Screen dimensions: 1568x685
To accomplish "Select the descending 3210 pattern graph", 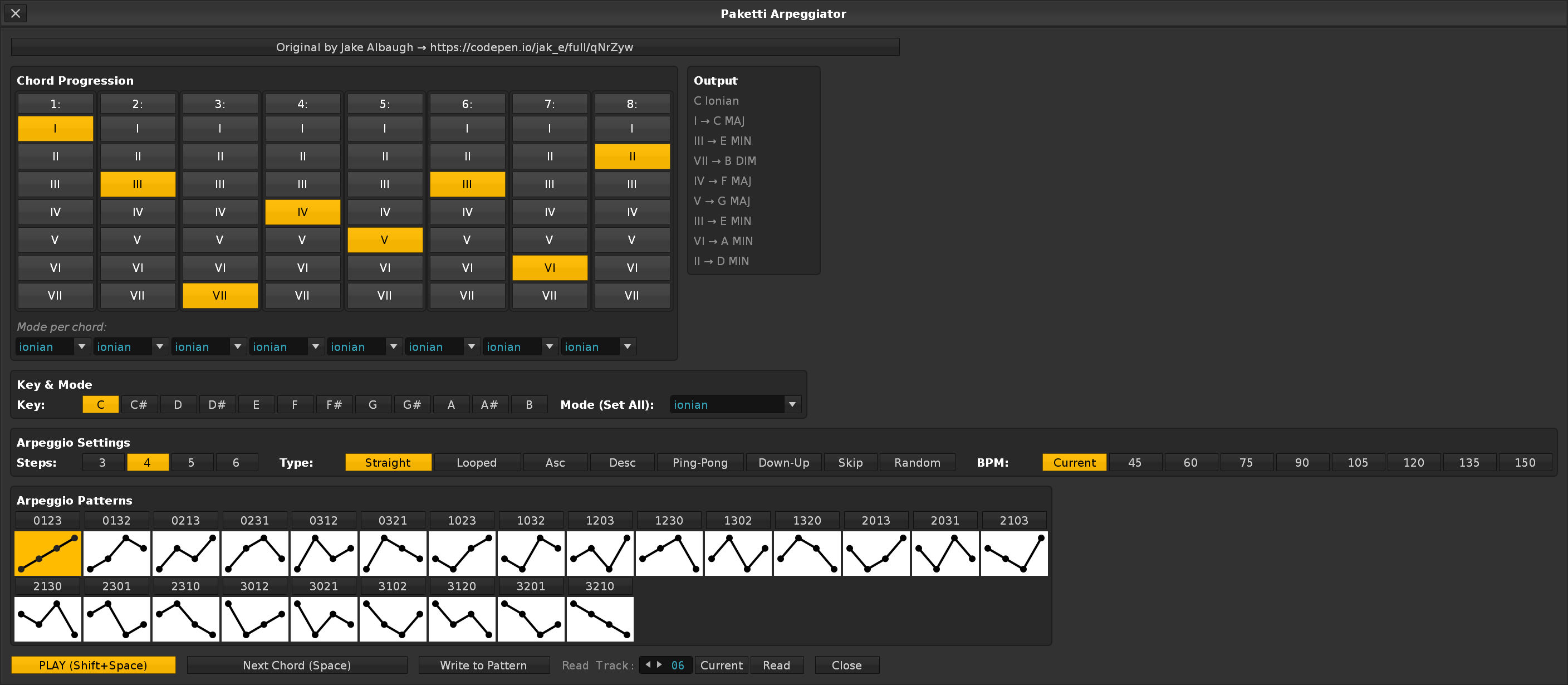I will pos(600,619).
